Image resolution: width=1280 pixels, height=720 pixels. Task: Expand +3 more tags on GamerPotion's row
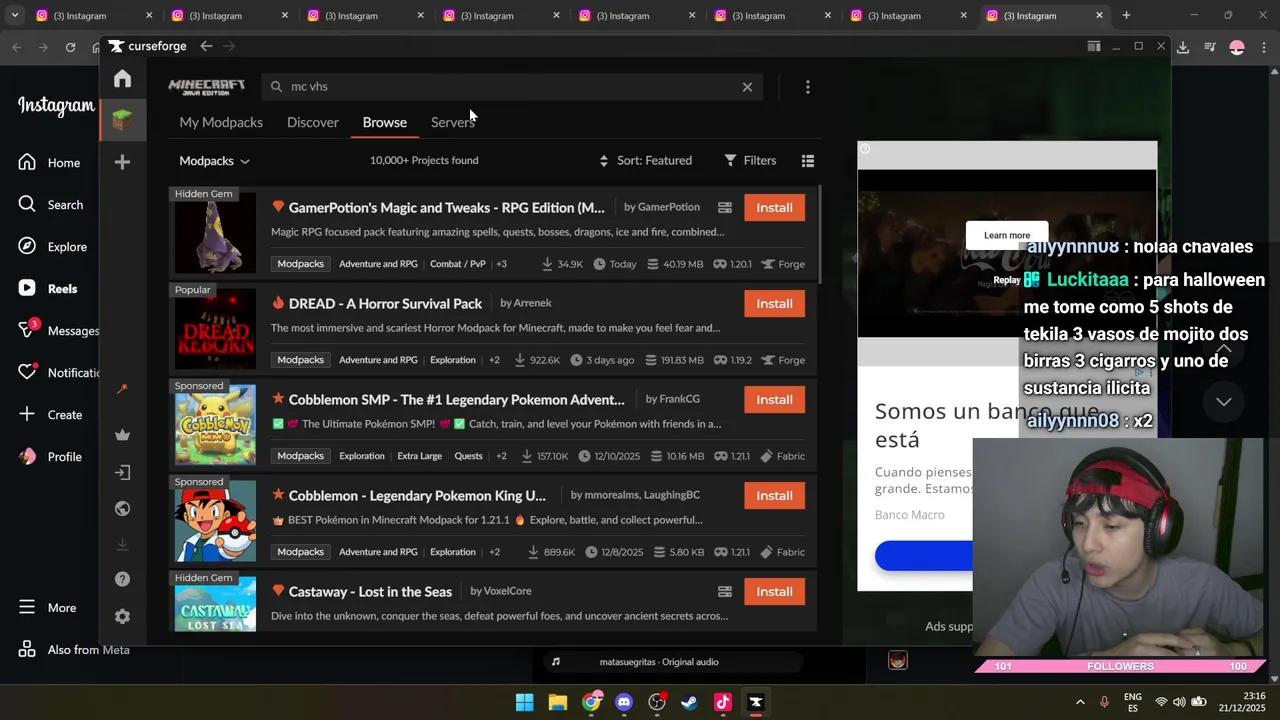[x=502, y=264]
